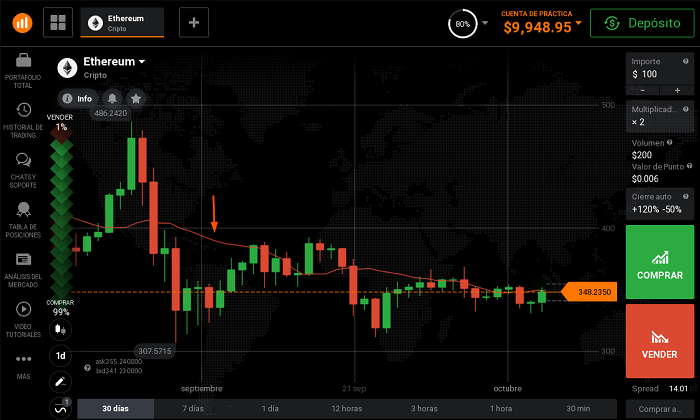Open the Cierre auto settings

tap(660, 204)
